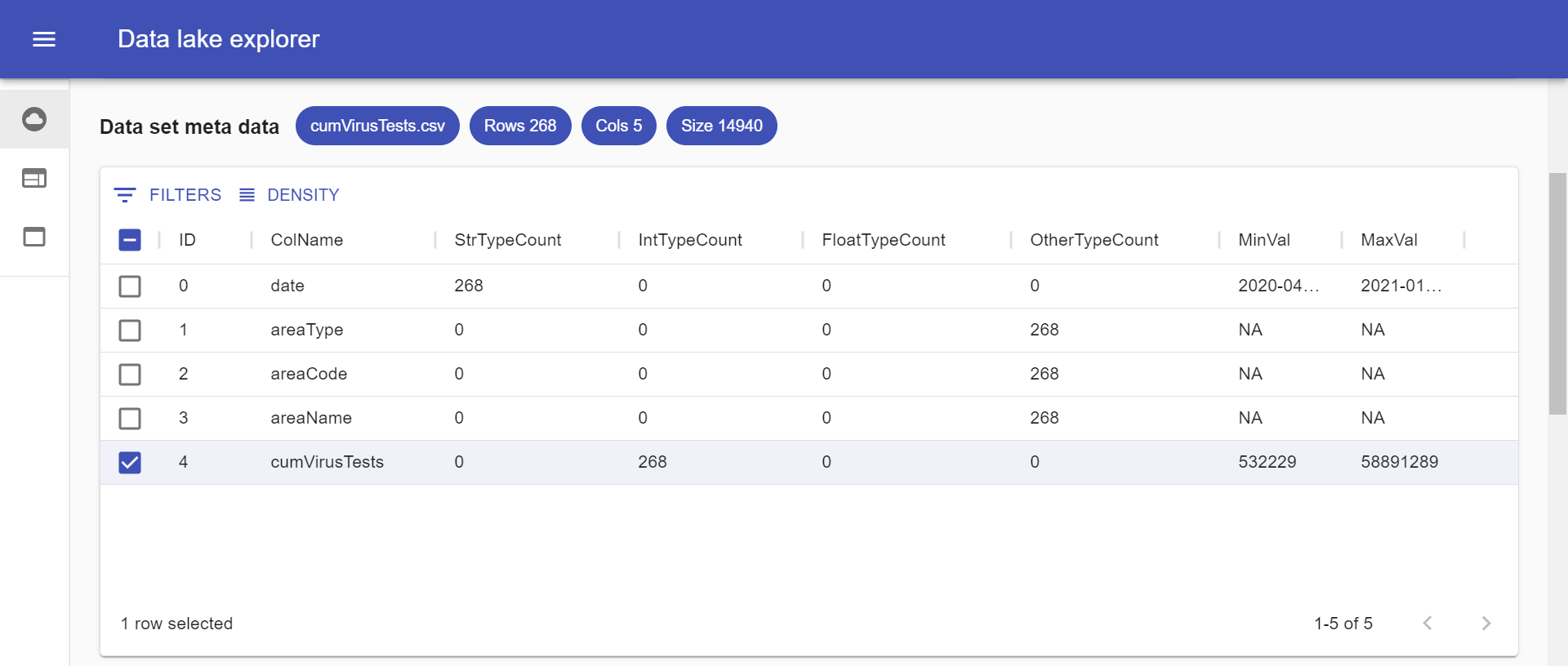
Task: Click the cumVirusTests.csv chip
Action: (377, 126)
